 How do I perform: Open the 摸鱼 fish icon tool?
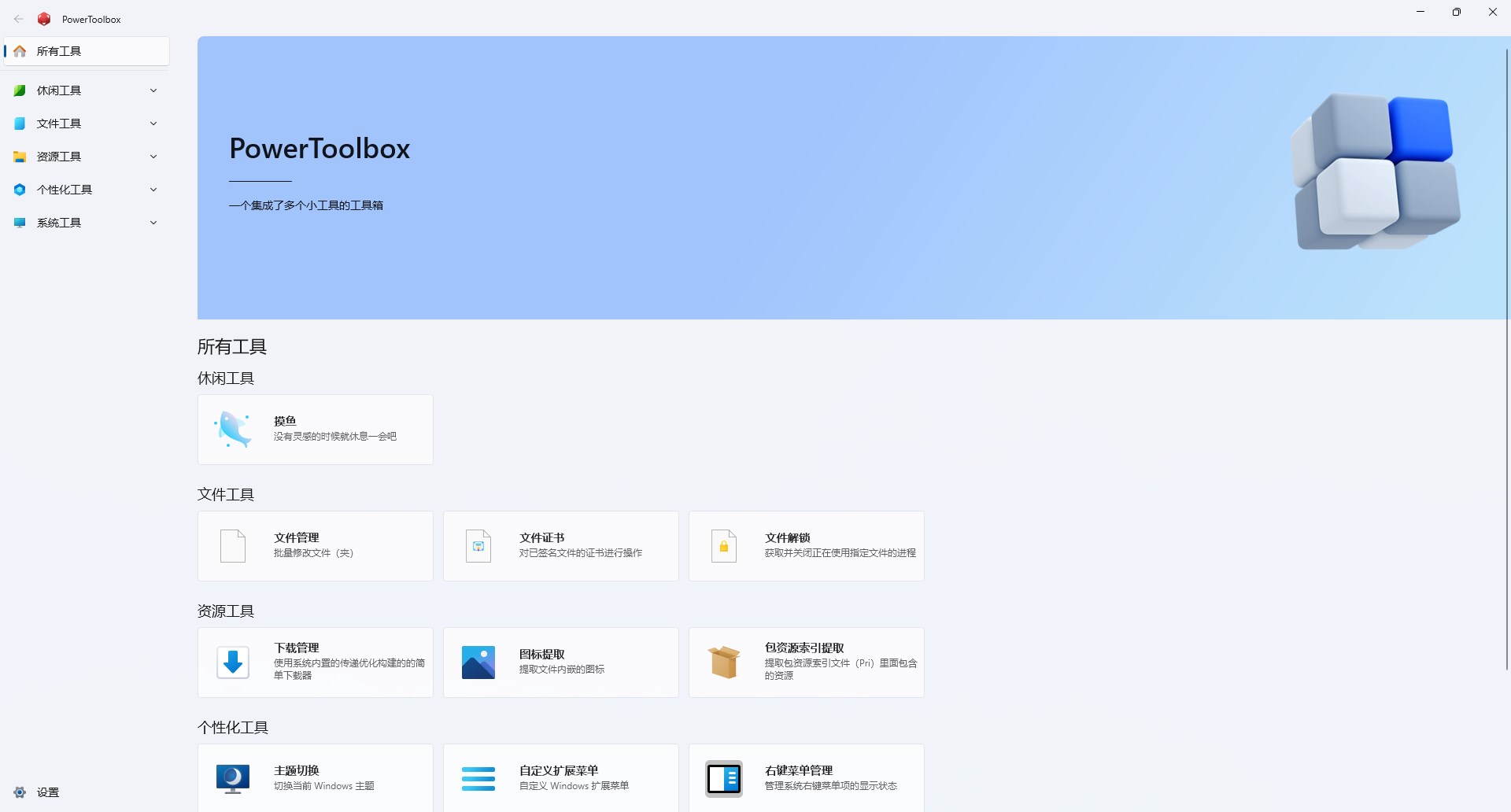point(233,430)
